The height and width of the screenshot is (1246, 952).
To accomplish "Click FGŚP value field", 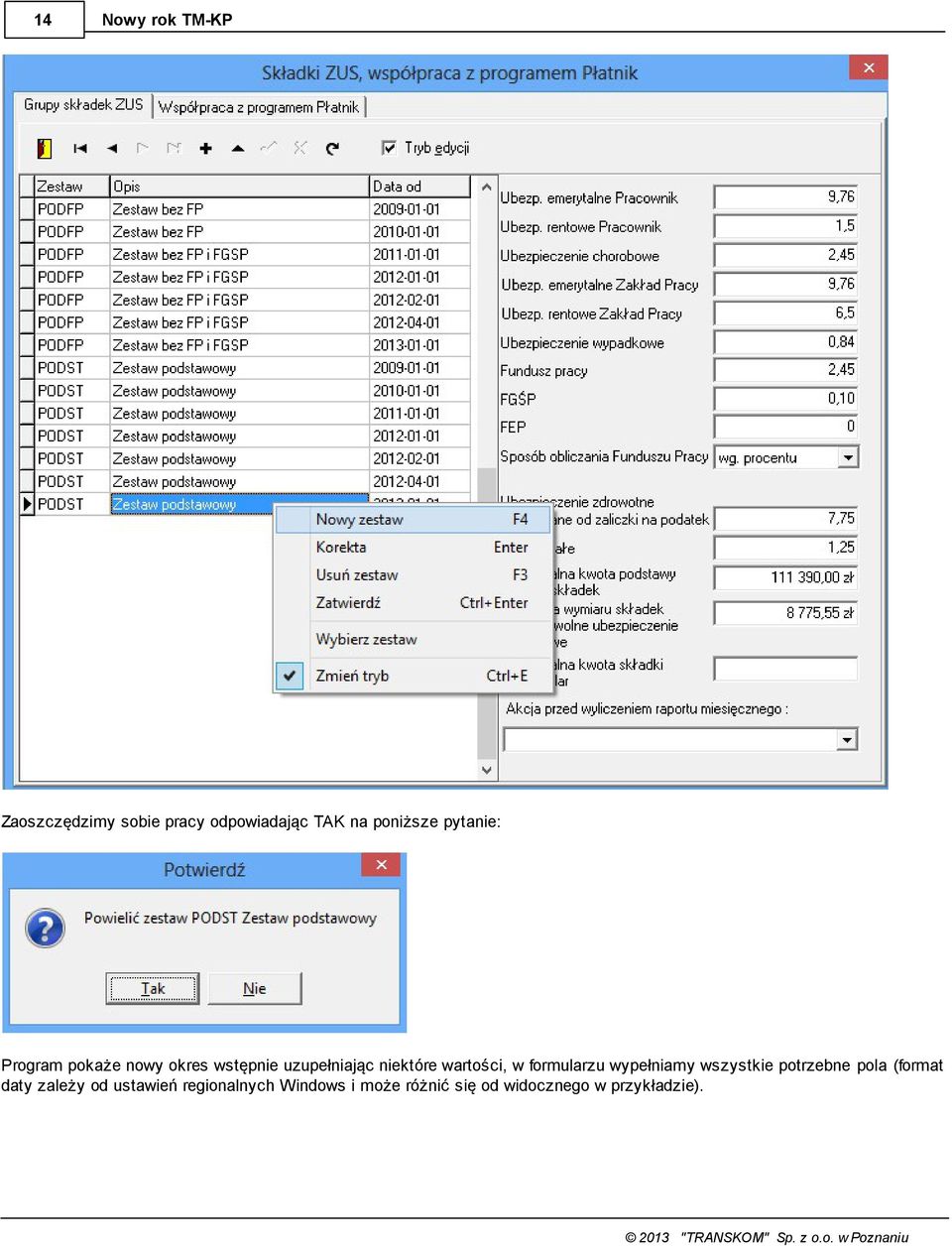I will (x=785, y=399).
